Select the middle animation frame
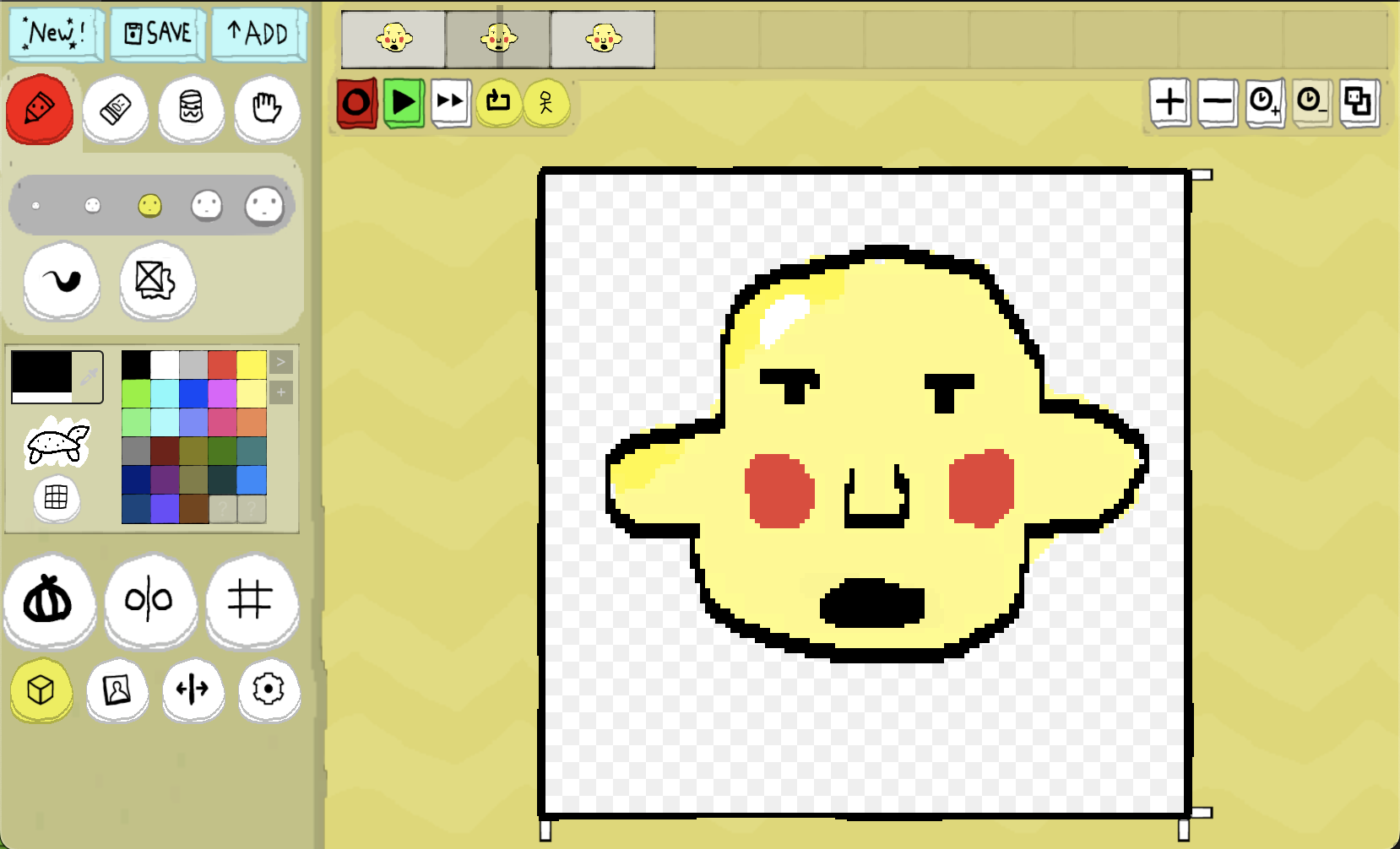 pos(498,38)
